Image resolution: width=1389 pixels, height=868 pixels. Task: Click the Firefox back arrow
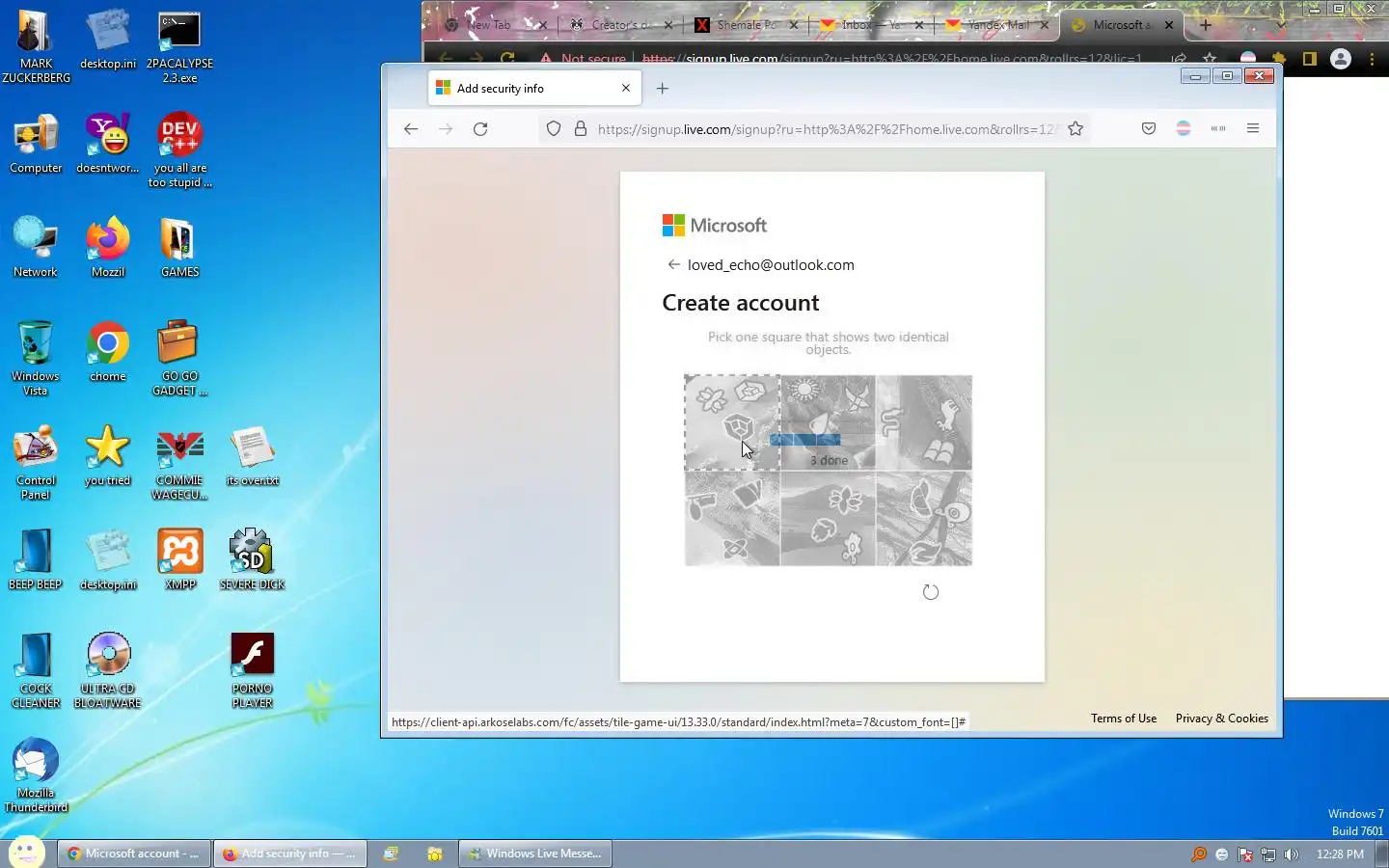(x=411, y=128)
